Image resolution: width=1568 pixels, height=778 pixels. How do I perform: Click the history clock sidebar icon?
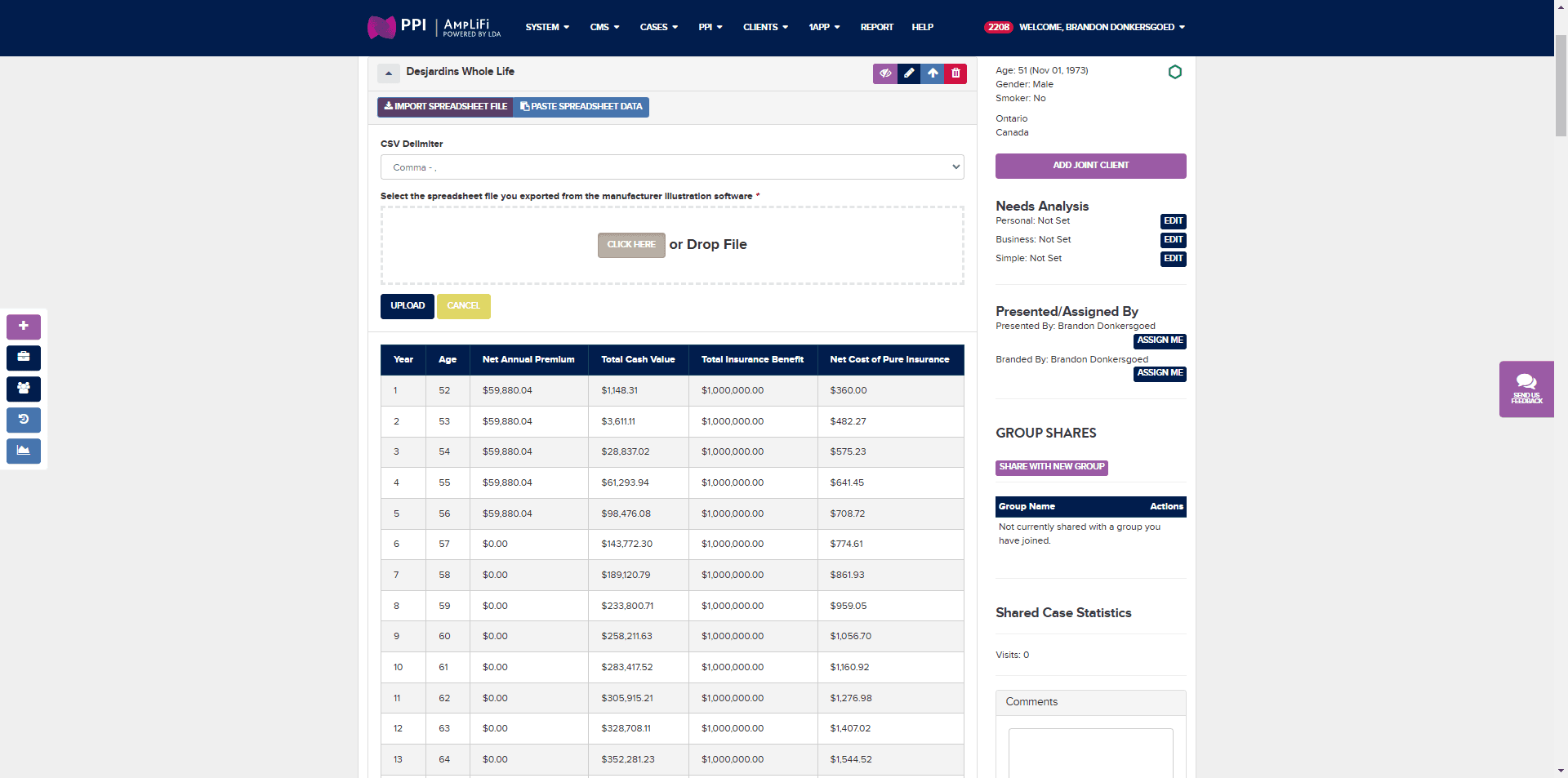point(24,420)
